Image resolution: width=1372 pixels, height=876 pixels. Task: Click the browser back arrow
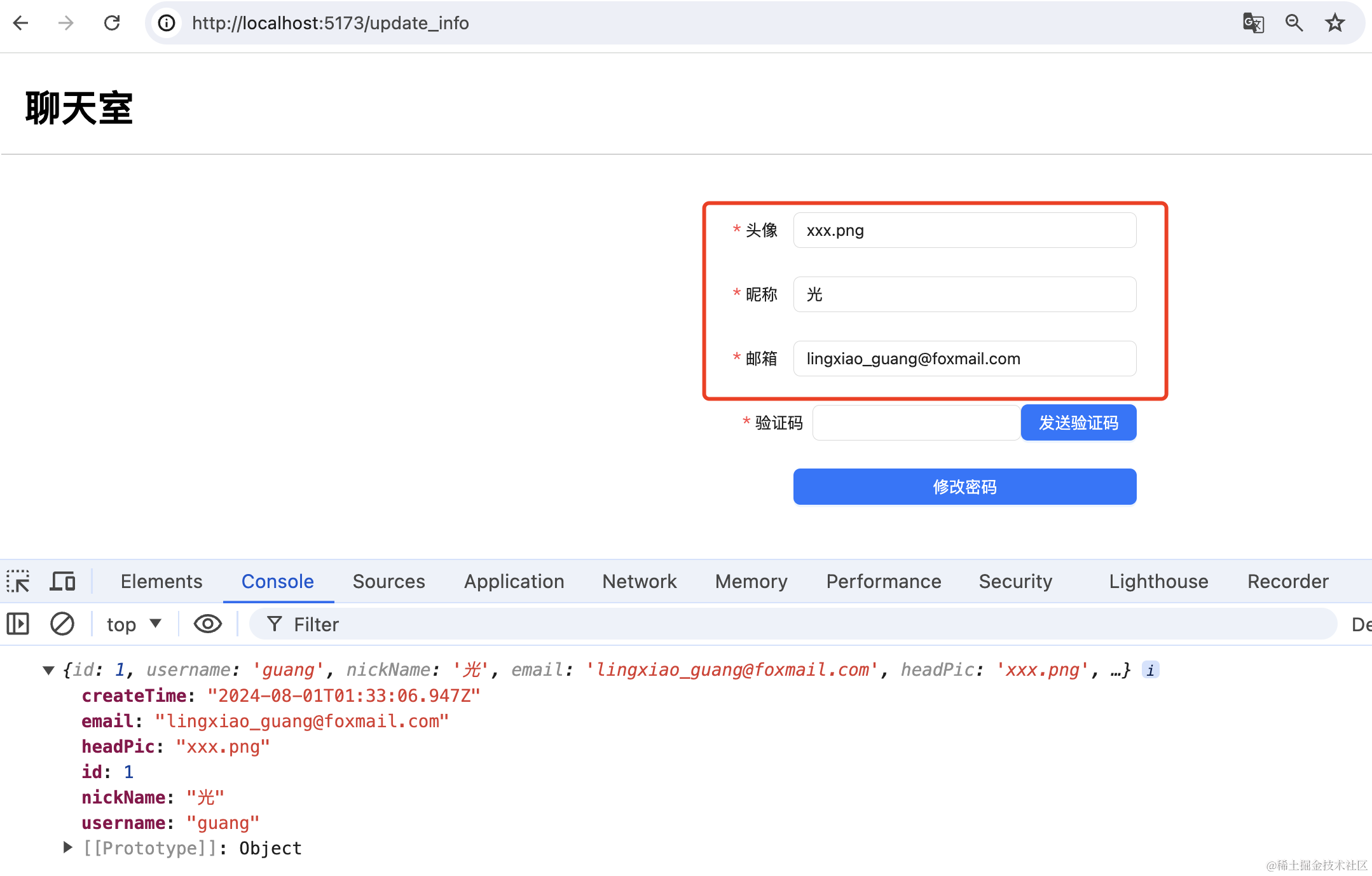(x=21, y=24)
